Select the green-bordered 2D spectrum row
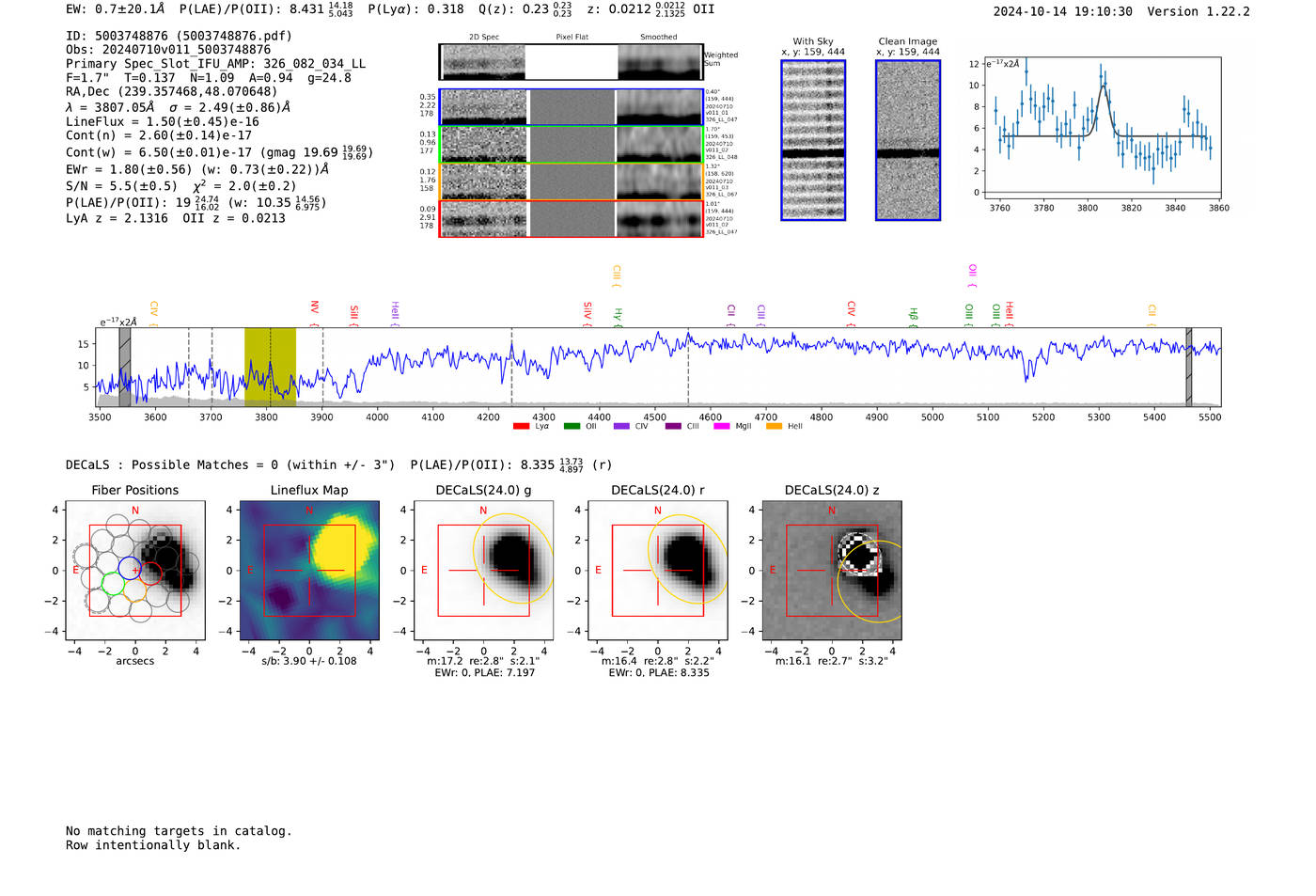 (572, 145)
